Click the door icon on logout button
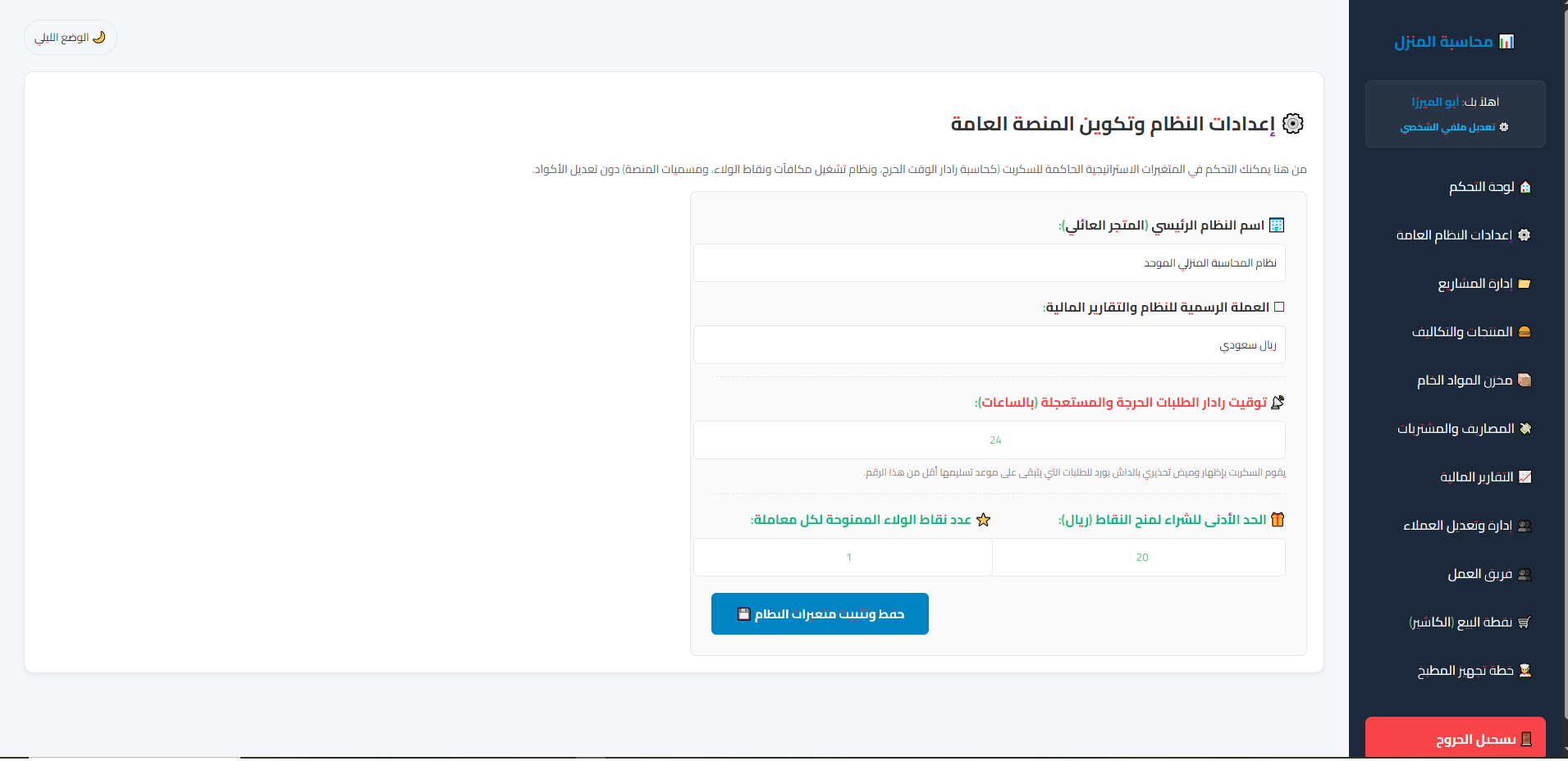1568x761 pixels. pyautogui.click(x=1526, y=740)
